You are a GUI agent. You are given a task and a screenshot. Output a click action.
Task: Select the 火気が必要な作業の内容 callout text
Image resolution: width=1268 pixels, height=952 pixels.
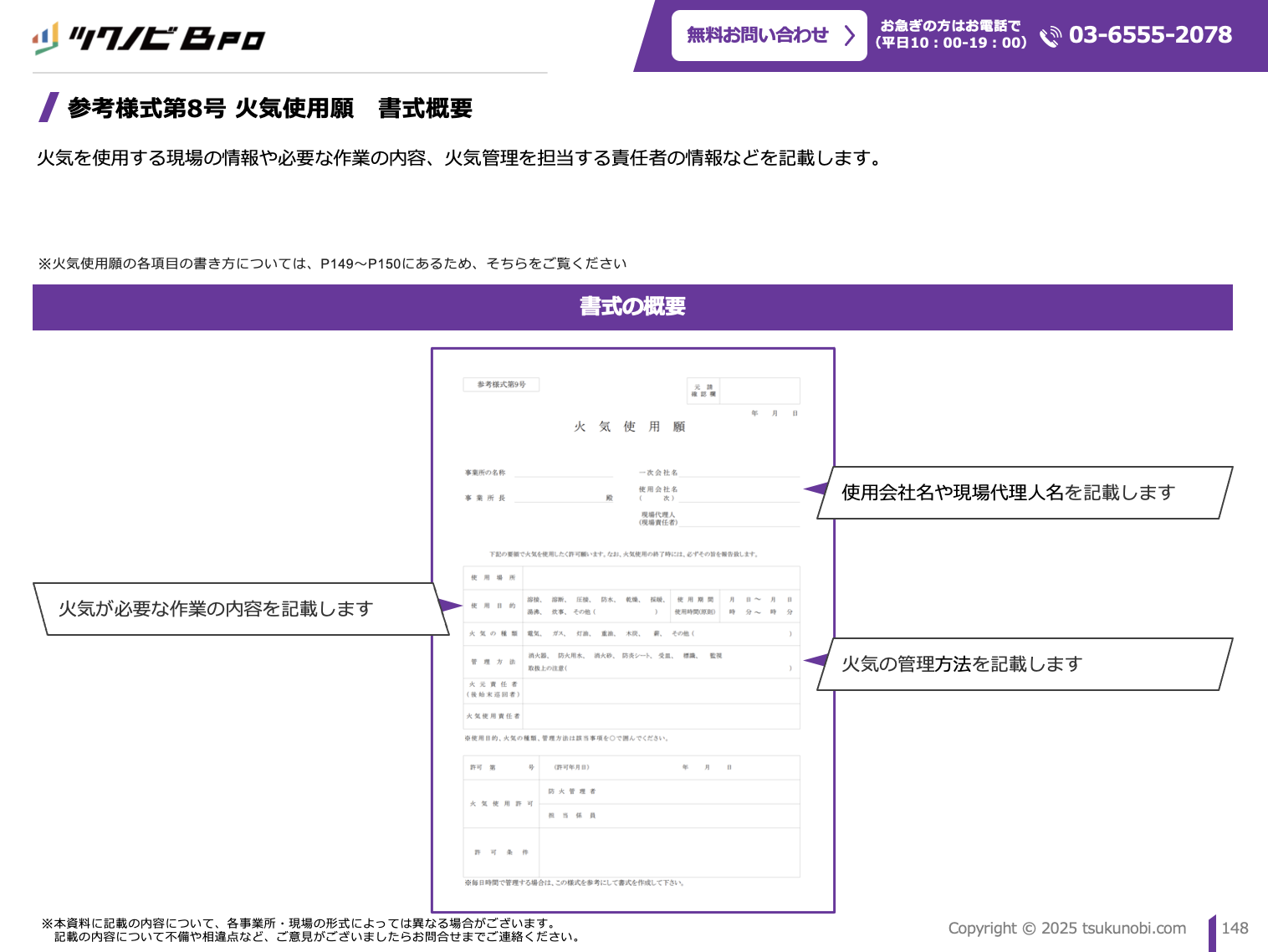click(216, 609)
